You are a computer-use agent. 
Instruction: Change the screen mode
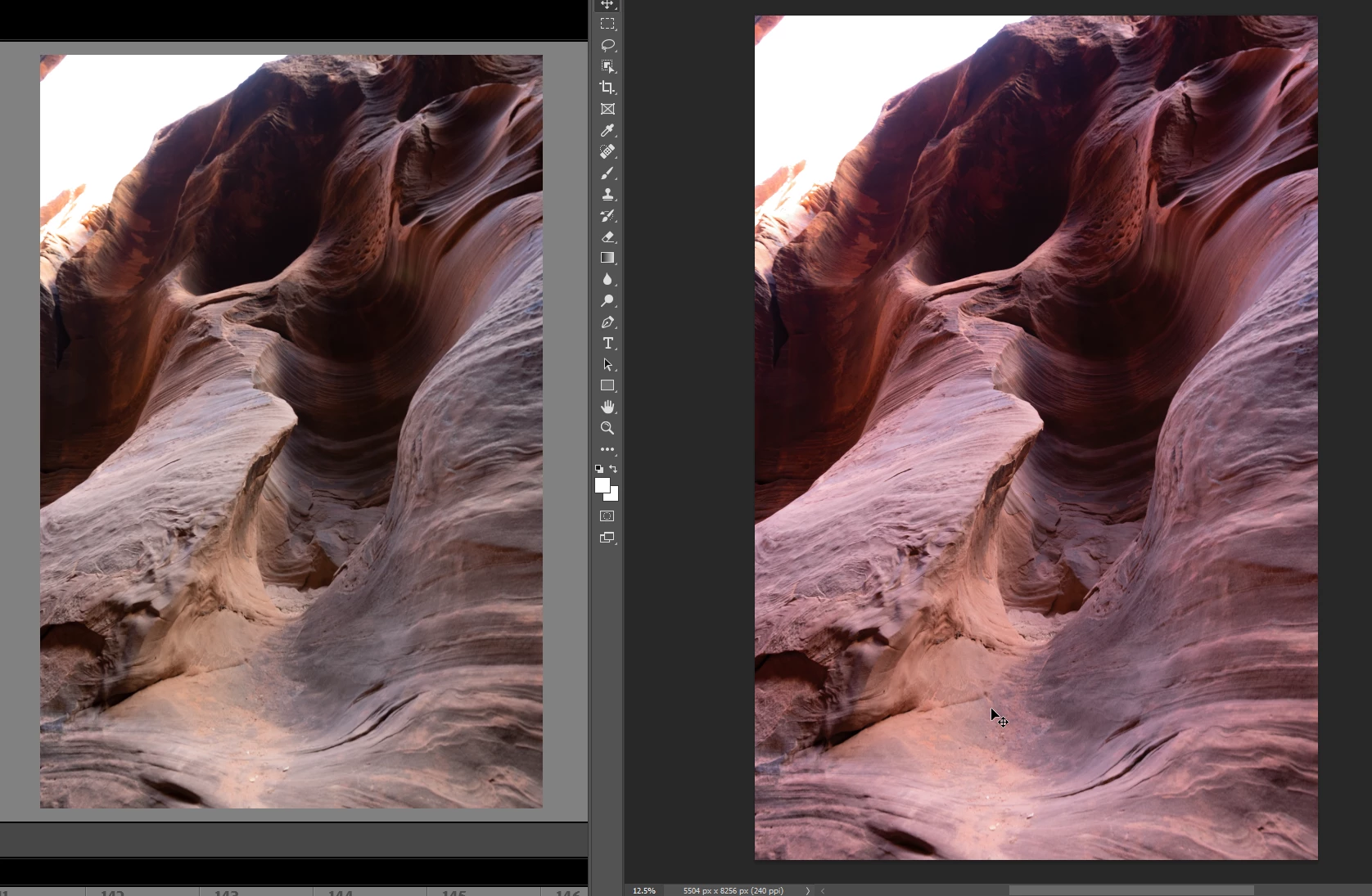pyautogui.click(x=607, y=538)
